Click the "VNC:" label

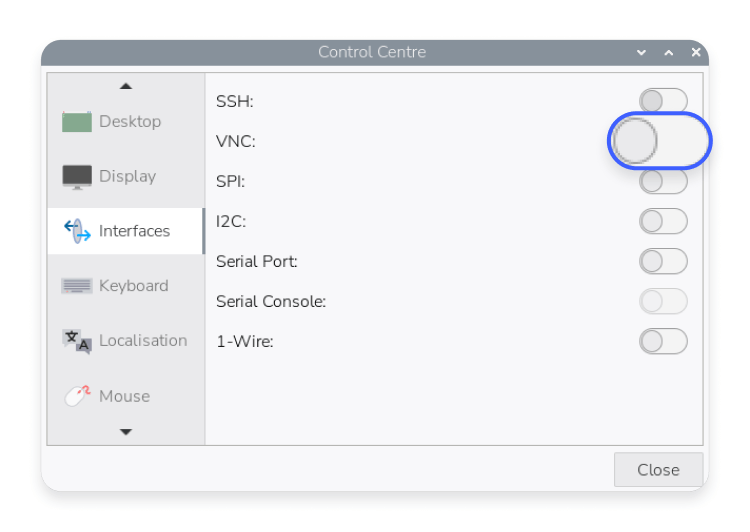(x=236, y=142)
